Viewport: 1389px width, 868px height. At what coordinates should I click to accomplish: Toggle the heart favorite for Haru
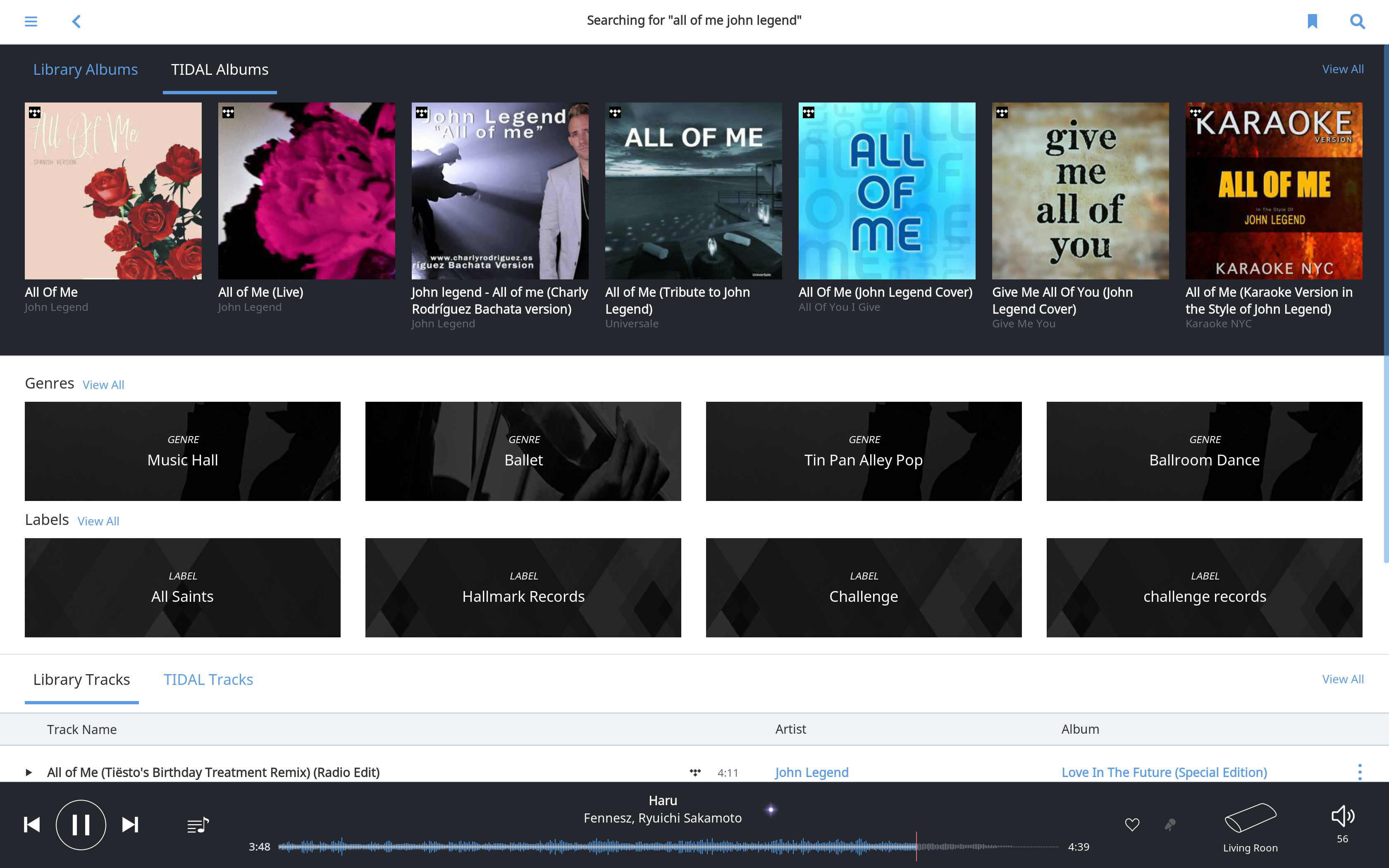(x=1132, y=825)
